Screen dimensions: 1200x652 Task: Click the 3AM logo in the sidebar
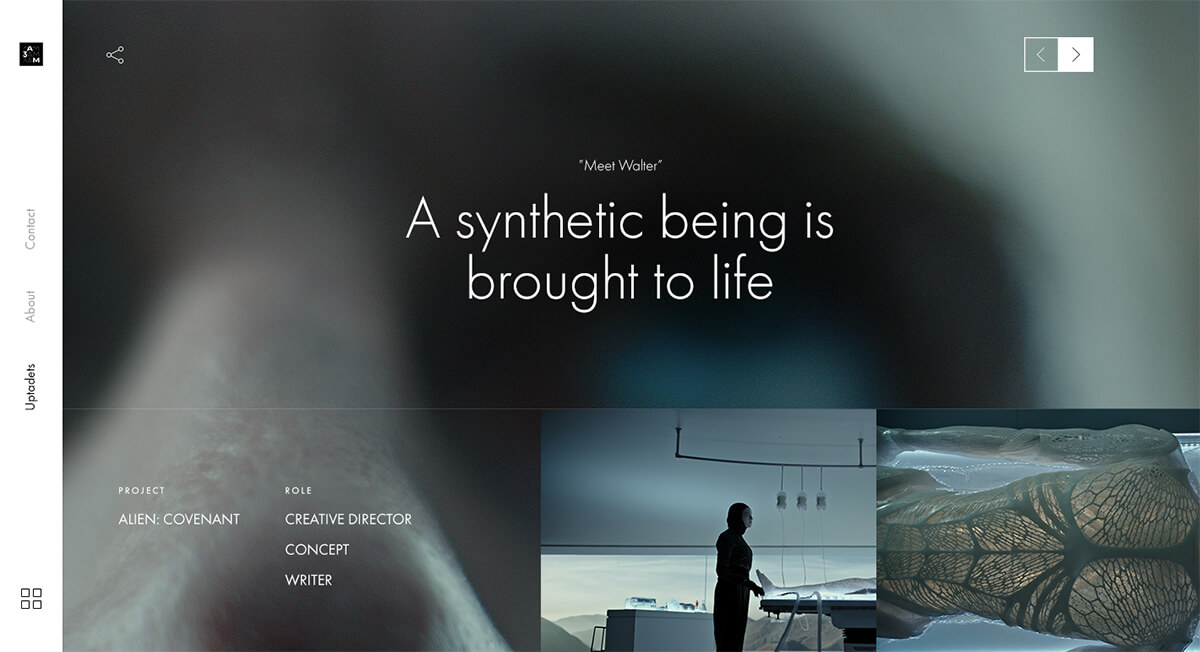(x=31, y=54)
